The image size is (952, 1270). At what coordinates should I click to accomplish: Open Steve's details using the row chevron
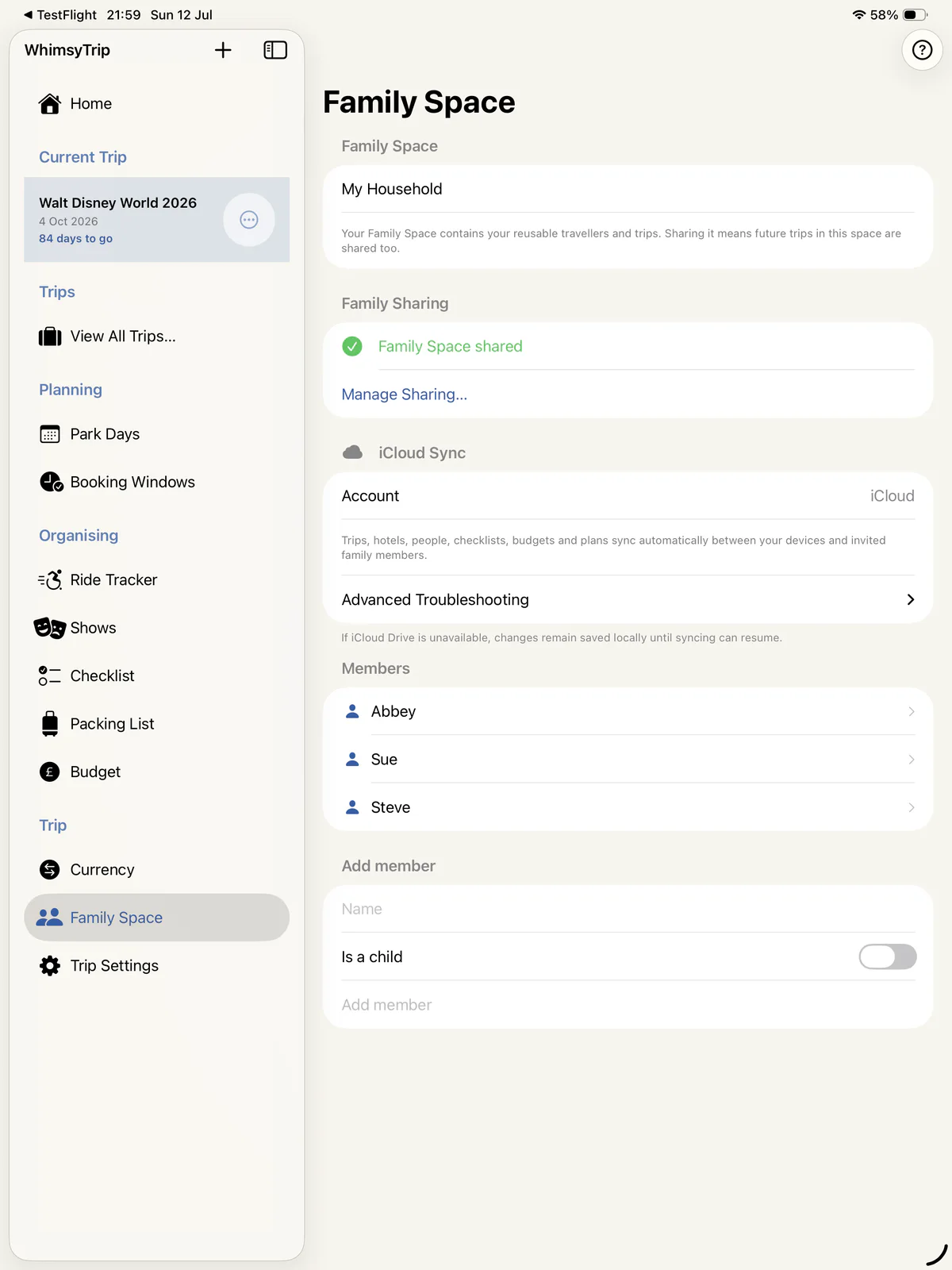(x=912, y=807)
